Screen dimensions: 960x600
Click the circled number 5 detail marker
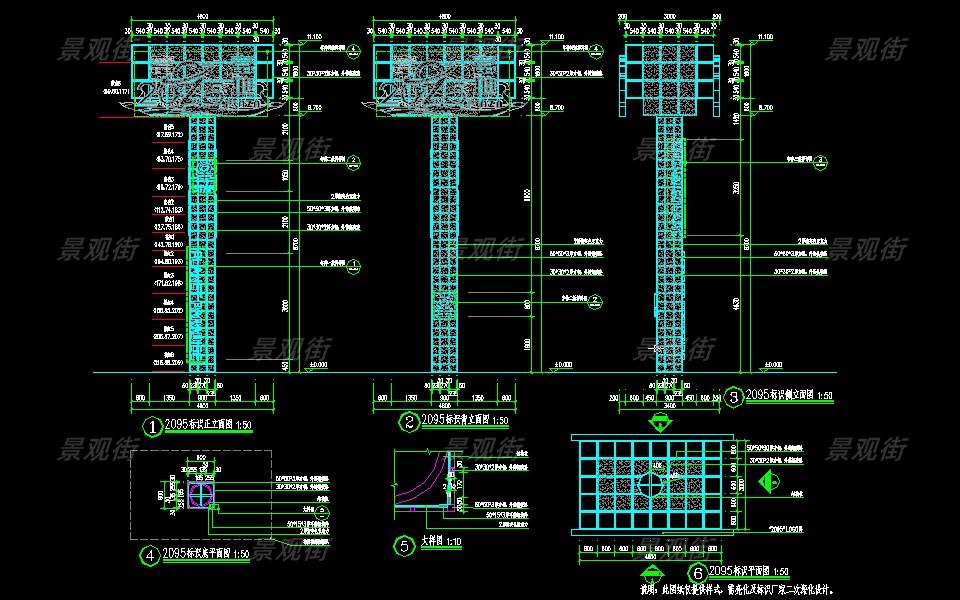click(x=404, y=546)
